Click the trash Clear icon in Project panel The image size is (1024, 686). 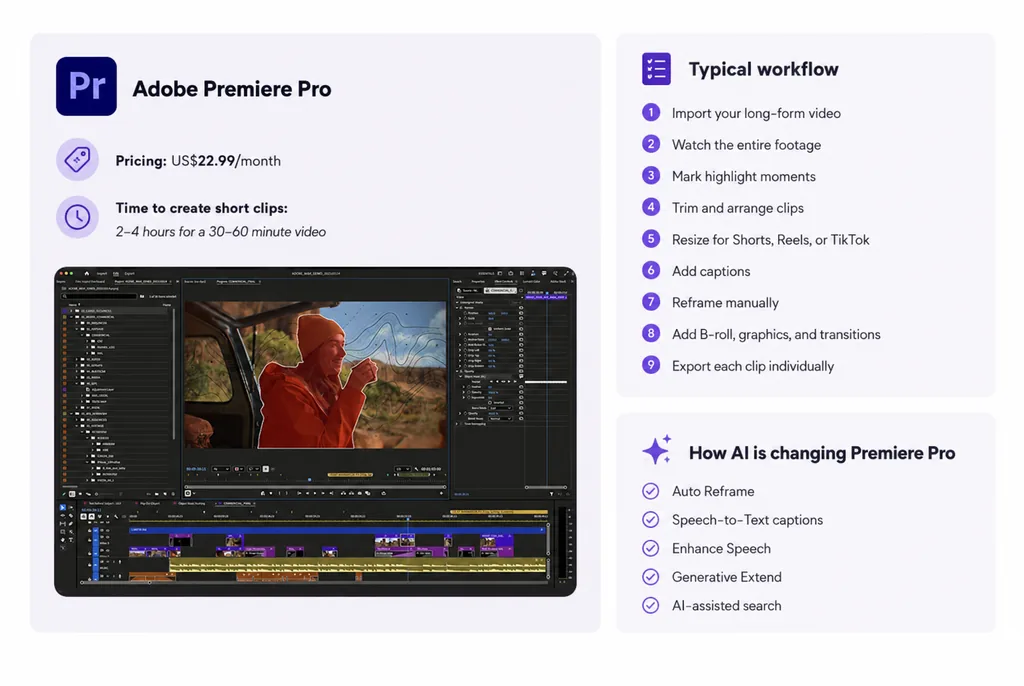(173, 494)
